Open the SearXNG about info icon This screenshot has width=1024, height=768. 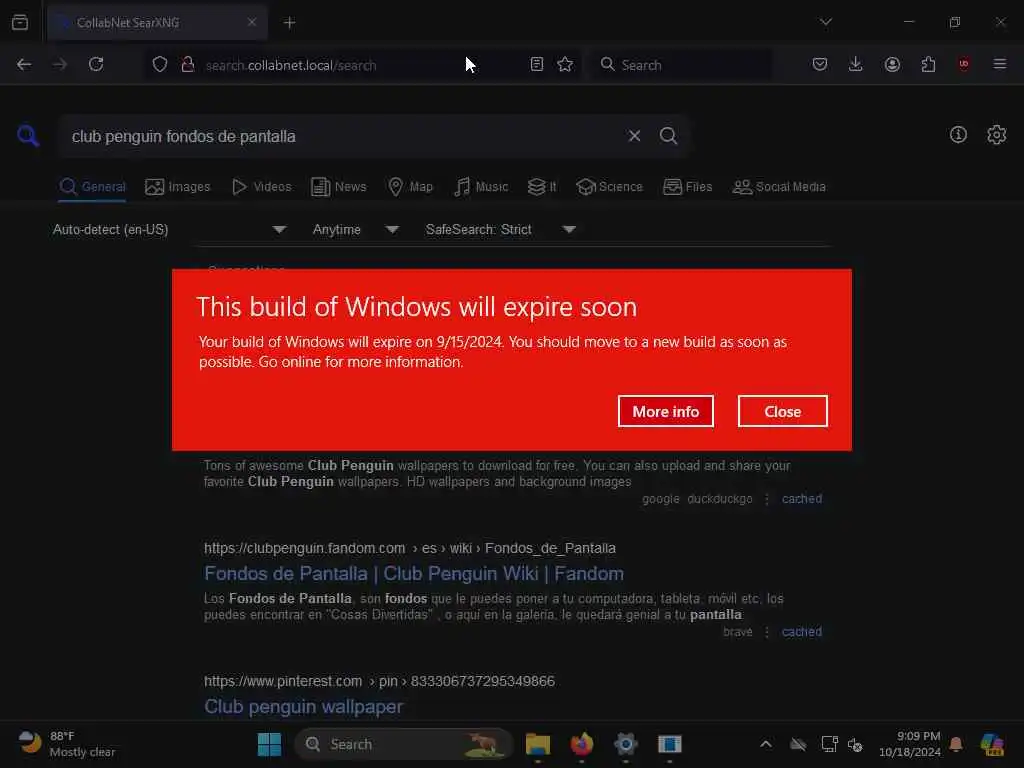coord(958,135)
